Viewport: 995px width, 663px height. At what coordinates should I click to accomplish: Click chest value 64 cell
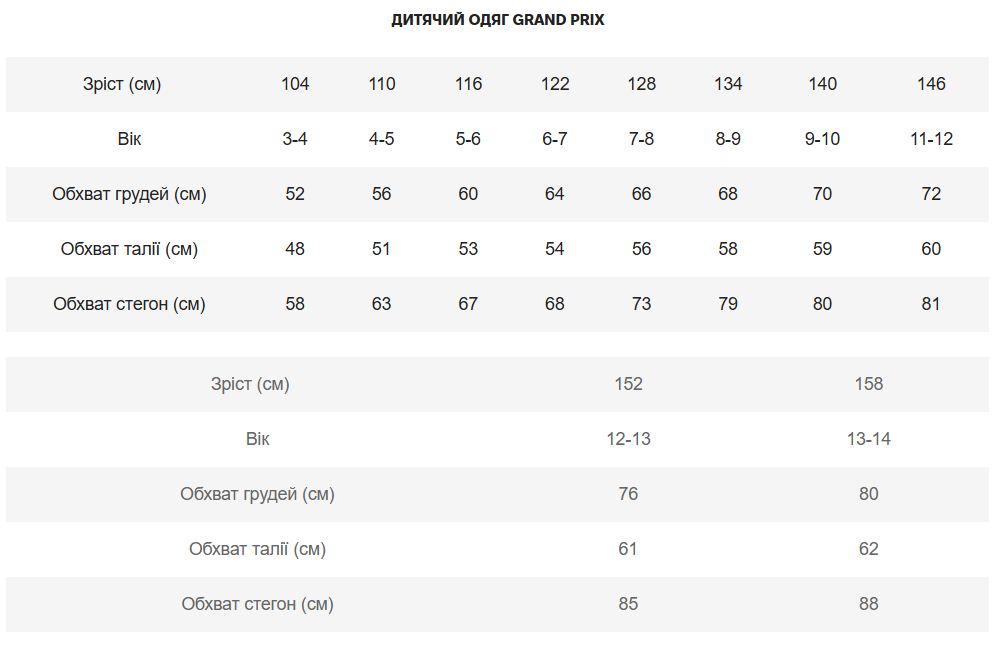555,194
